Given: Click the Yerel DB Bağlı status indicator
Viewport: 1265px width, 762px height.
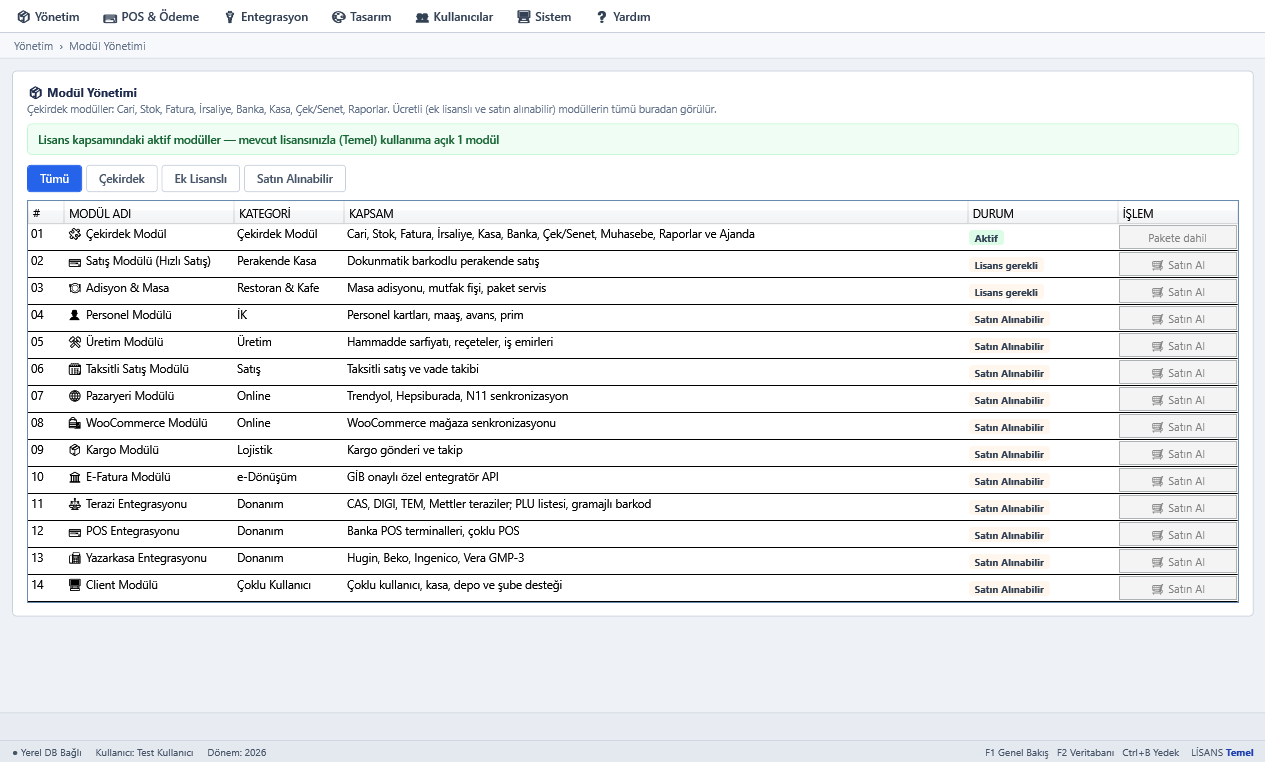Looking at the screenshot, I should click(47, 752).
